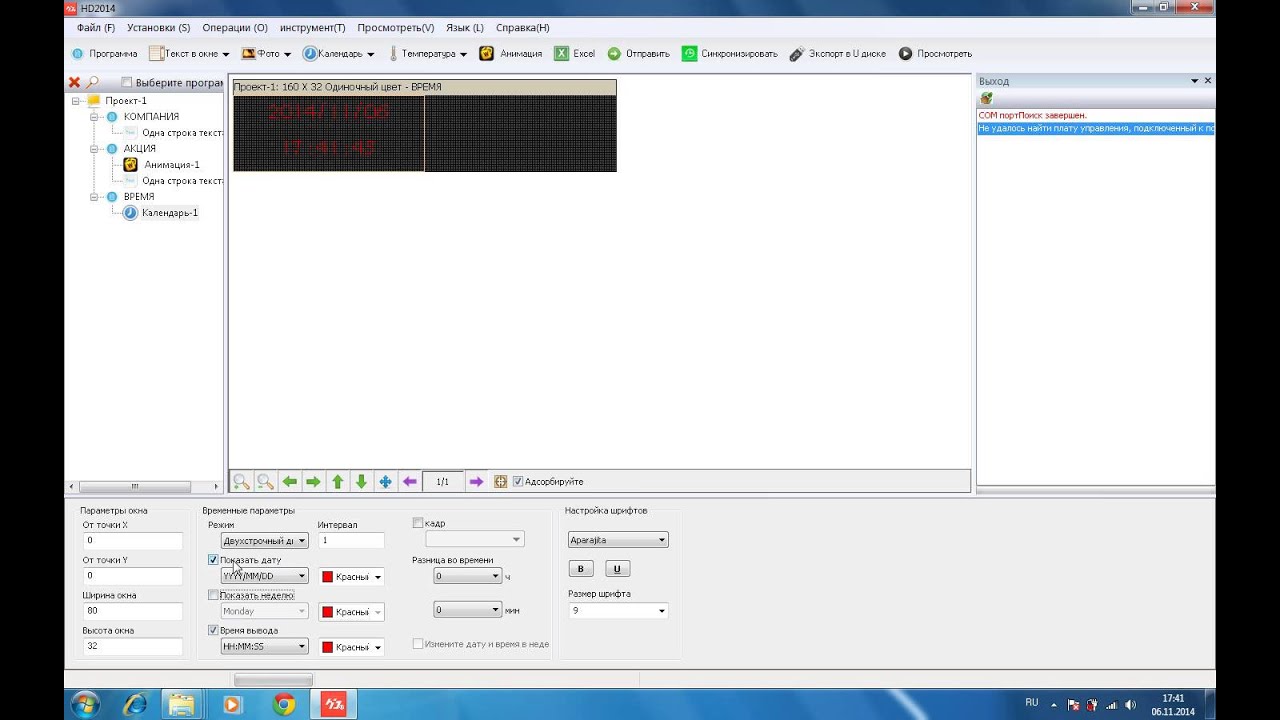The height and width of the screenshot is (720, 1280).
Task: Enable the Кадр checkbox
Action: (418, 523)
